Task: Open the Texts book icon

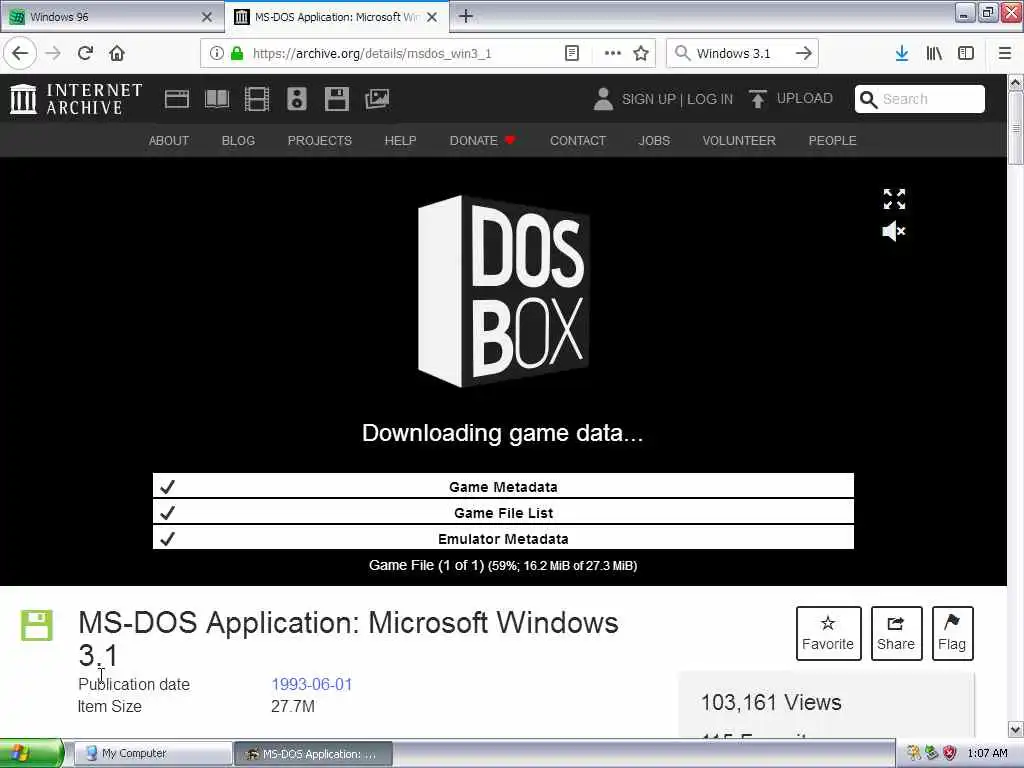Action: (217, 99)
